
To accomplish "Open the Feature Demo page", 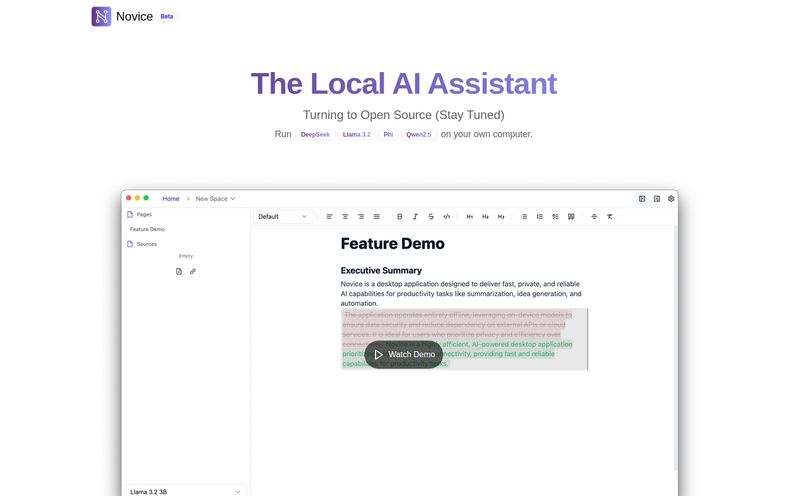I will pos(147,229).
